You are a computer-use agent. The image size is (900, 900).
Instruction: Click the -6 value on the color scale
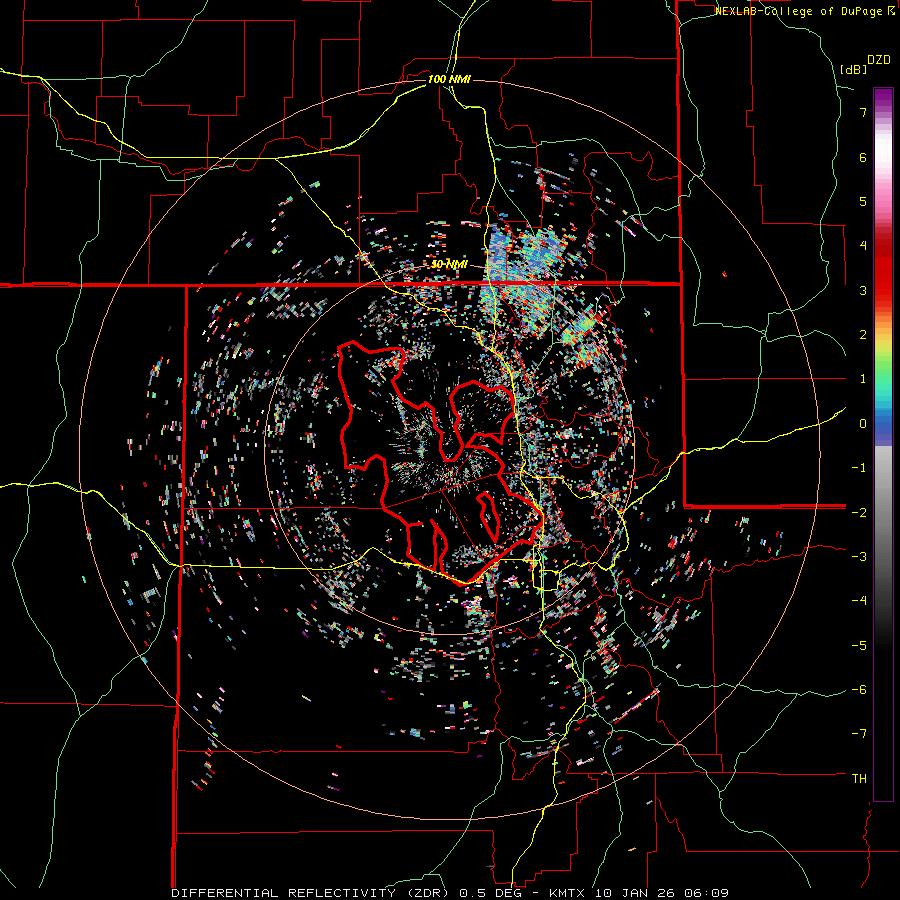click(859, 690)
